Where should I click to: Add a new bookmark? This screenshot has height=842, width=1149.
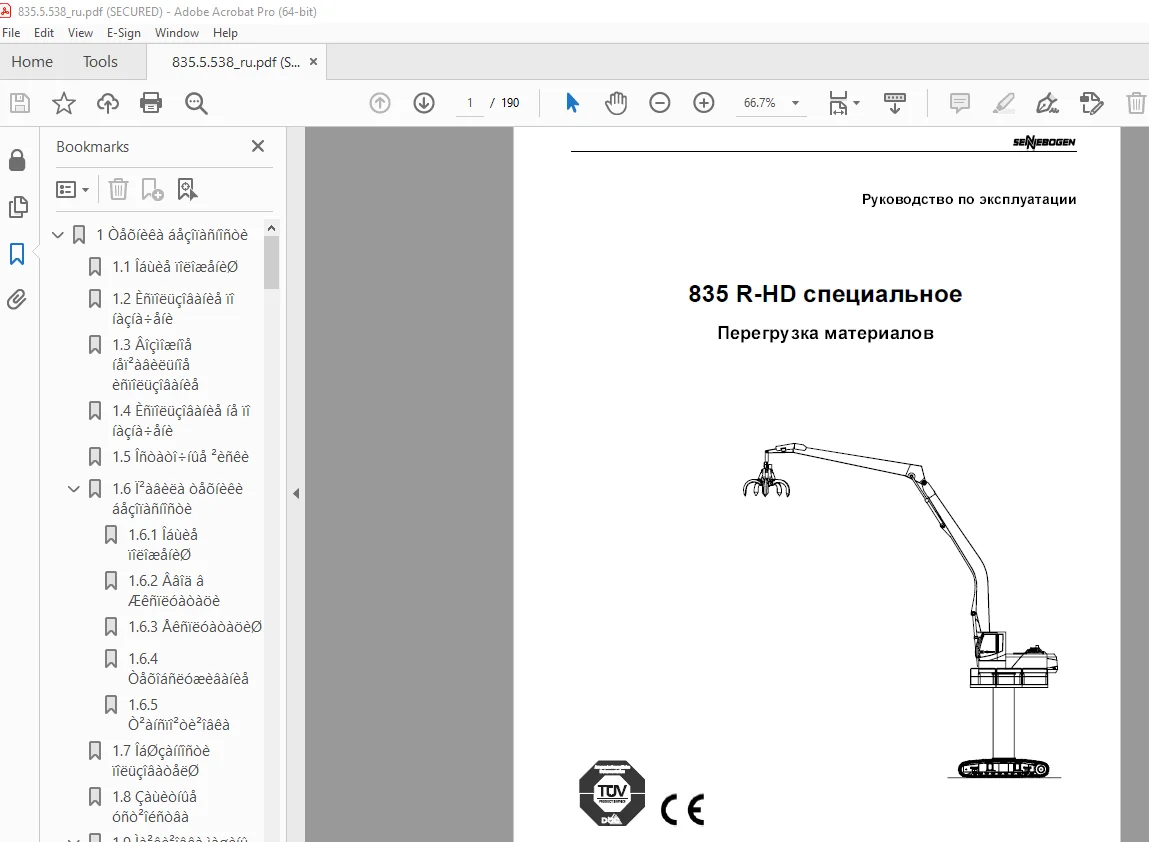(152, 190)
